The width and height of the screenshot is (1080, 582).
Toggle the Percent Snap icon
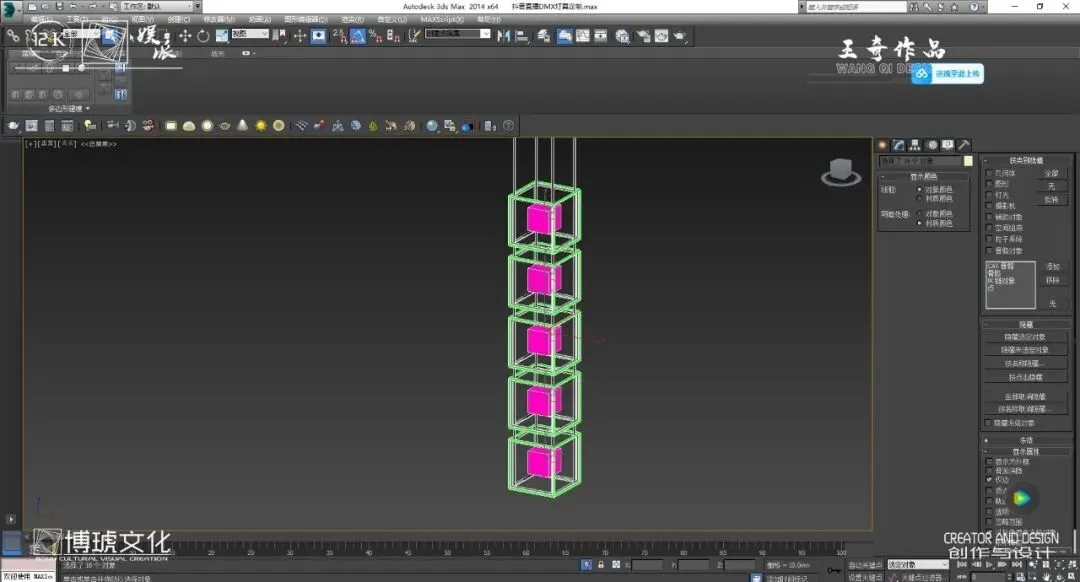(x=375, y=36)
